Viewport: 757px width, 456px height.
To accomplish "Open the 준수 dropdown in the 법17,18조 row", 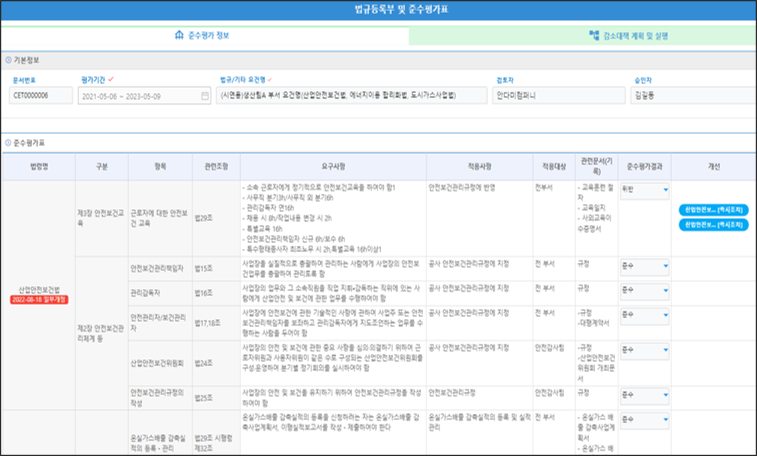I will tap(645, 315).
